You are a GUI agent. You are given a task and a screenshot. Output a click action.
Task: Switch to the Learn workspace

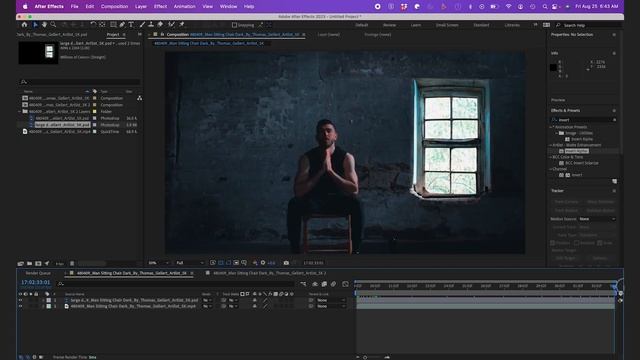[x=416, y=25]
